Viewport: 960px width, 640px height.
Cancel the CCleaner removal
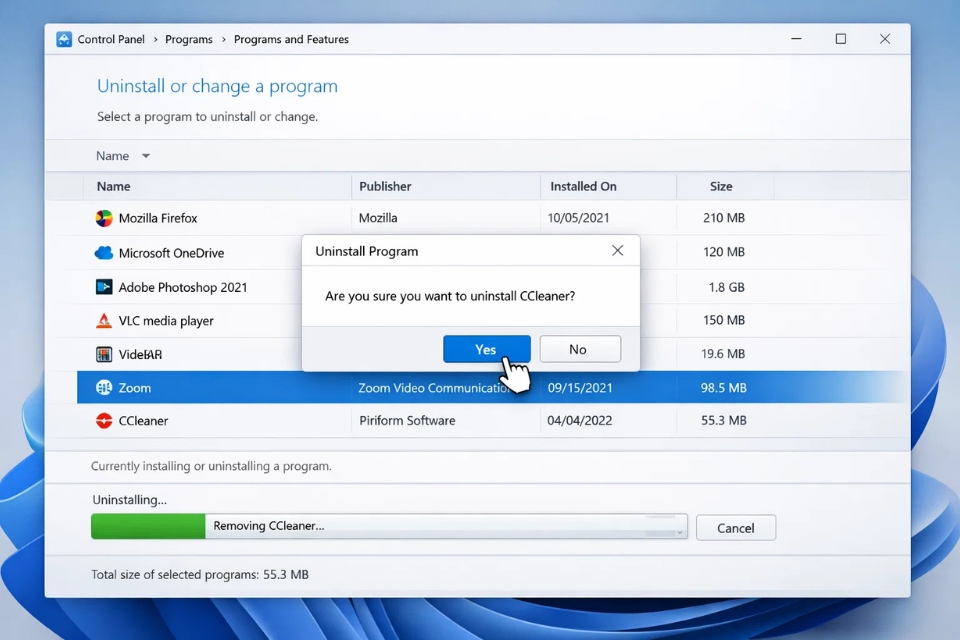click(x=736, y=527)
